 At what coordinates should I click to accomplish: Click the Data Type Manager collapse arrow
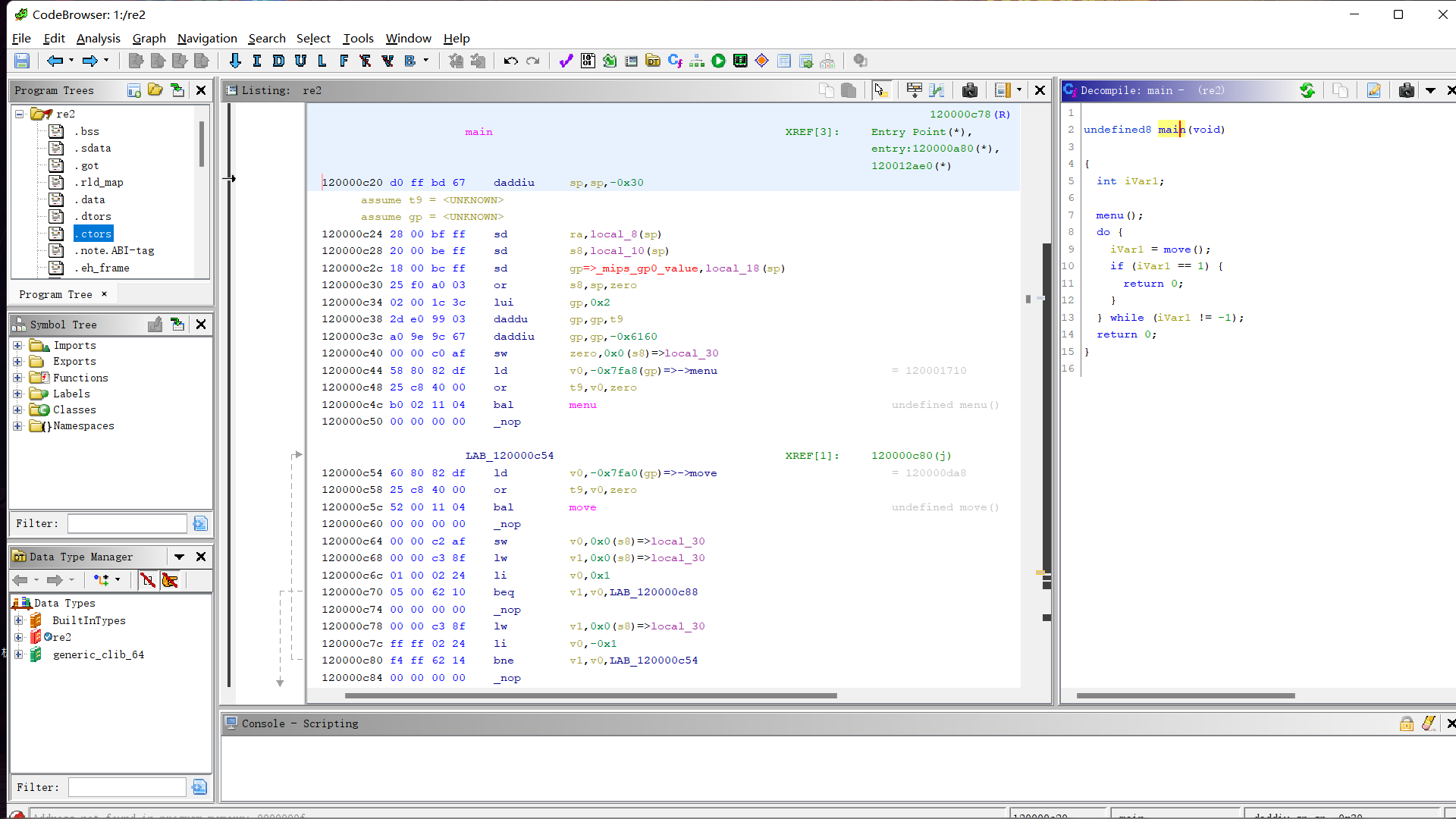[x=179, y=557]
